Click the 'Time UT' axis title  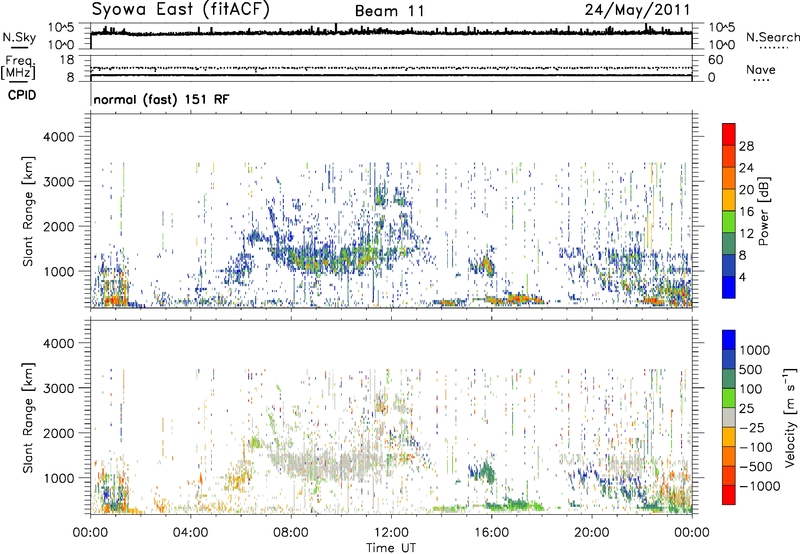point(391,548)
